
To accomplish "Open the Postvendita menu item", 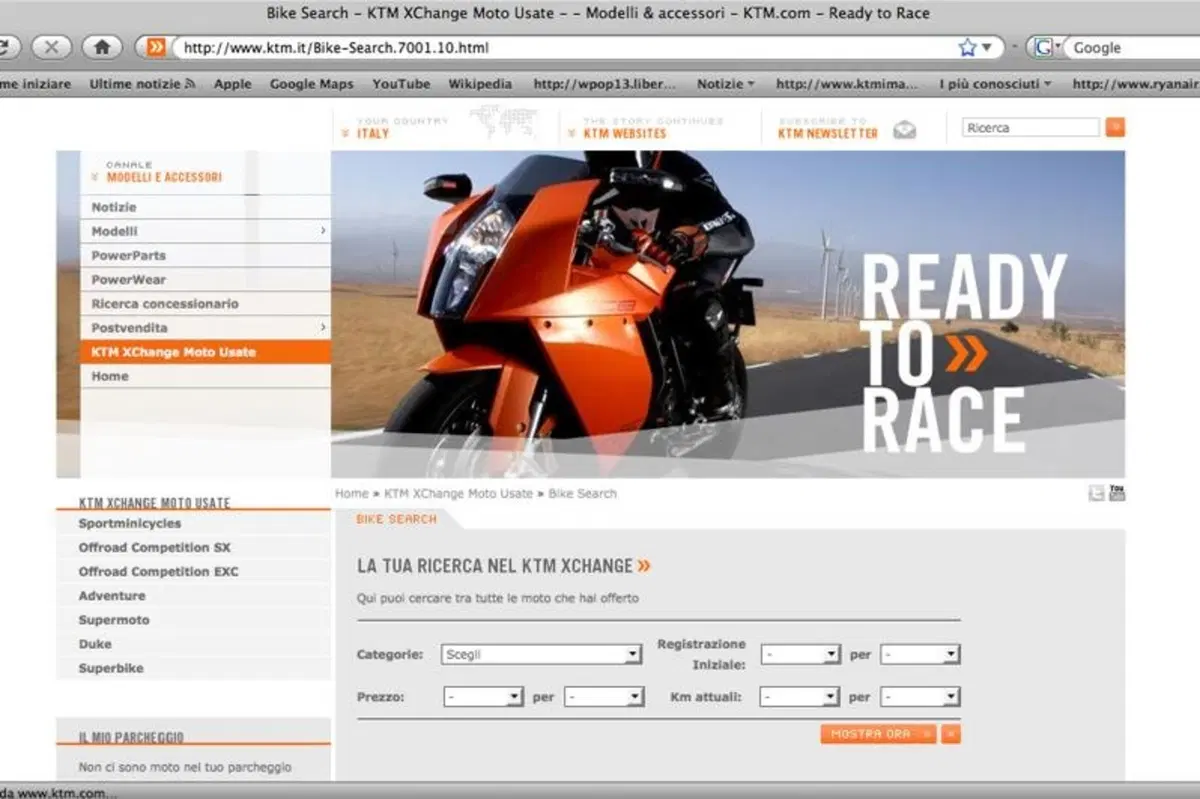I will [x=205, y=327].
